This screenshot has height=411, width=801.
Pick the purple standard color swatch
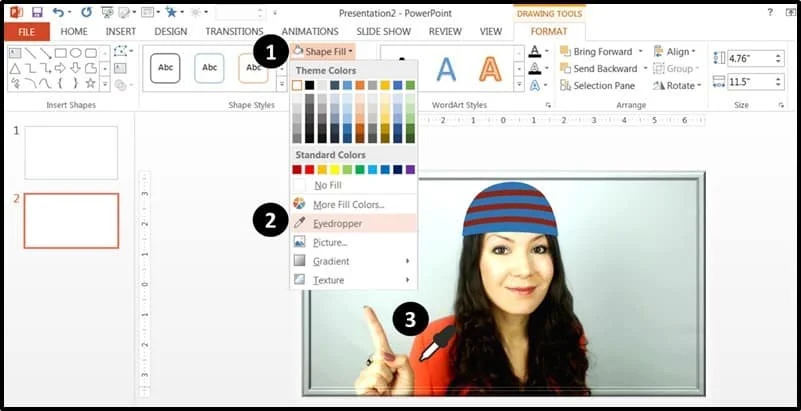410,170
